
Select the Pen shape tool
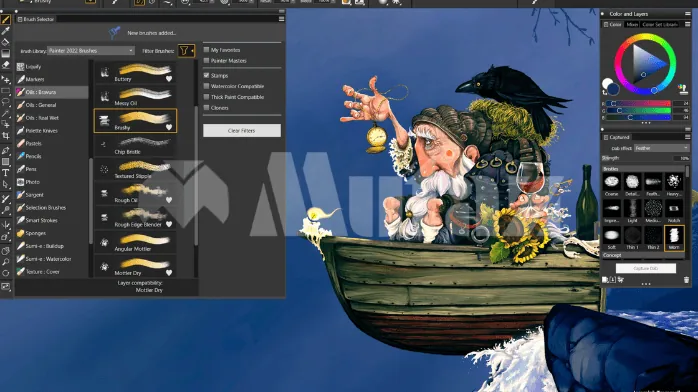coord(5,151)
